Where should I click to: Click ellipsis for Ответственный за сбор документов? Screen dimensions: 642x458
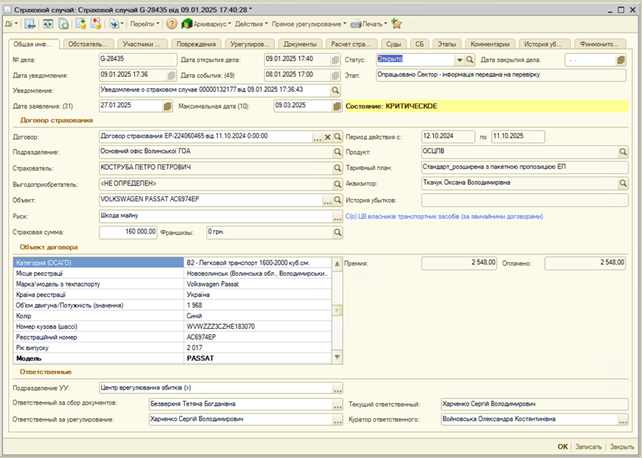tap(337, 404)
